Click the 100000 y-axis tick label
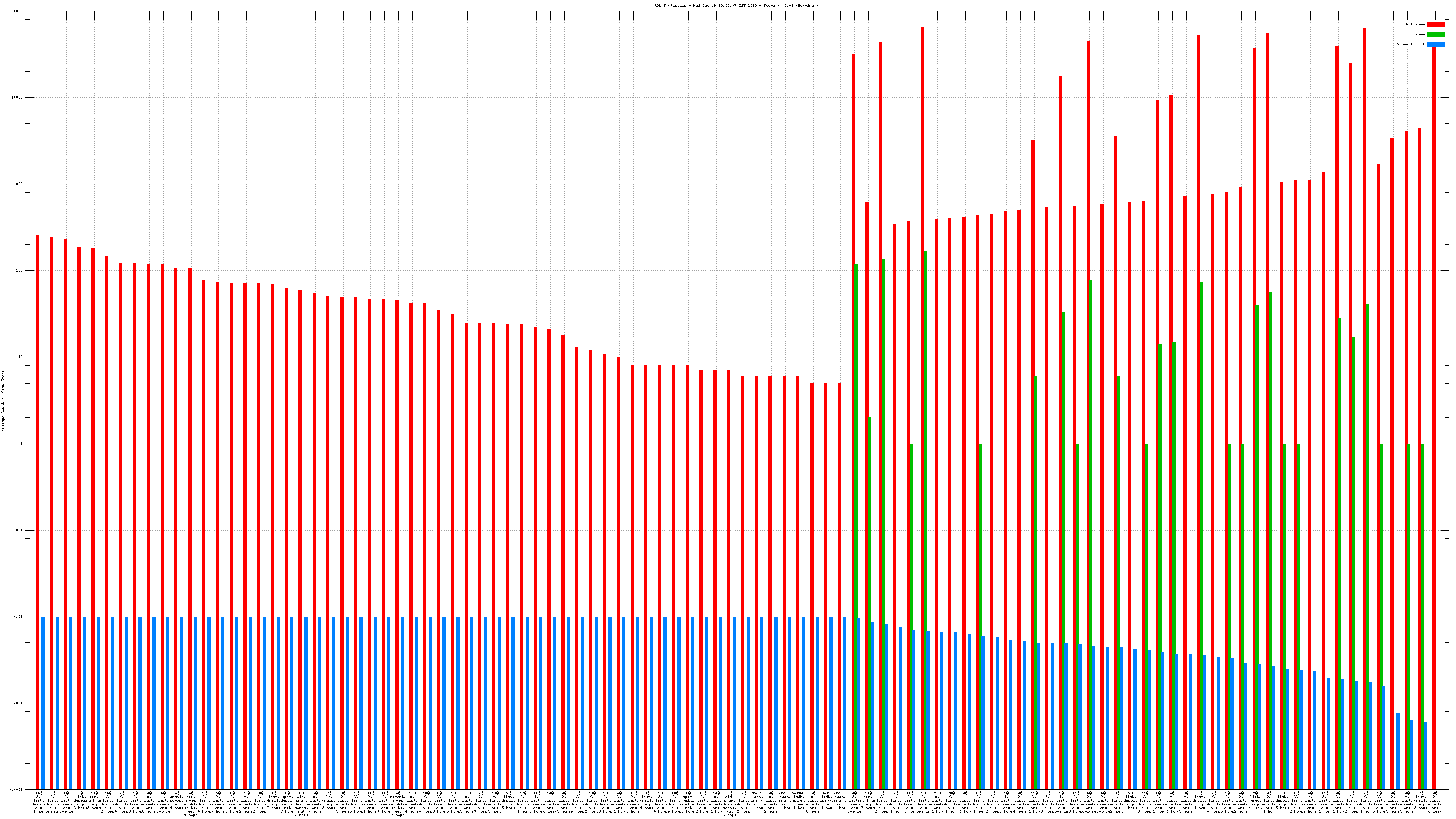1456x819 pixels. tap(17, 11)
